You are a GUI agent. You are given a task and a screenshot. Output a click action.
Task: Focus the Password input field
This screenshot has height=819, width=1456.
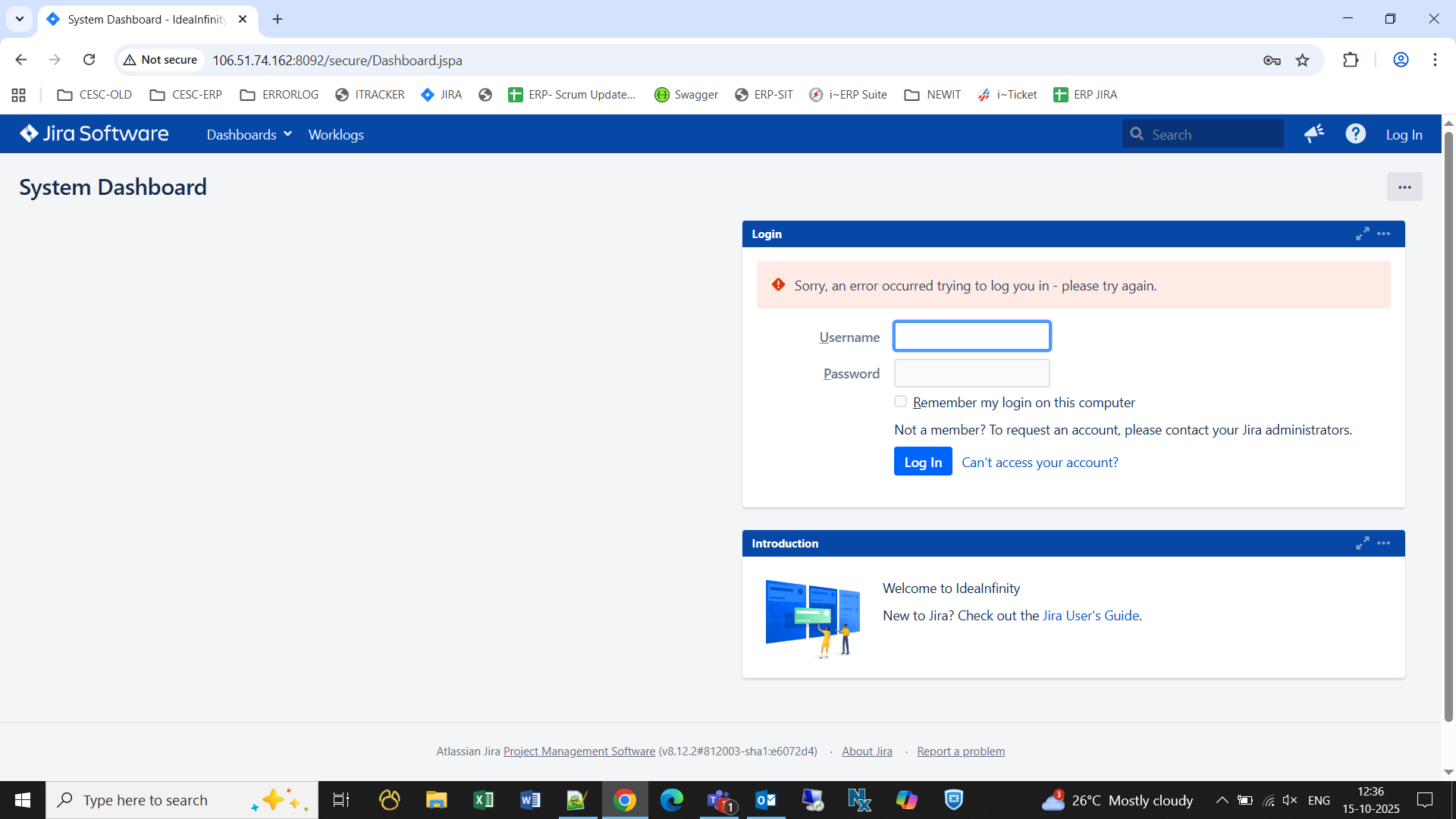(x=971, y=374)
